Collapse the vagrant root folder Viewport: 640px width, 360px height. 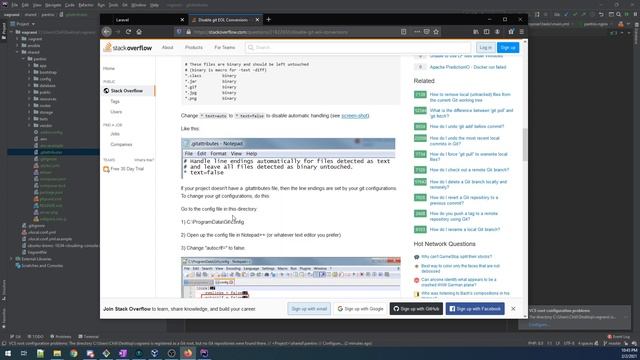click(11, 32)
